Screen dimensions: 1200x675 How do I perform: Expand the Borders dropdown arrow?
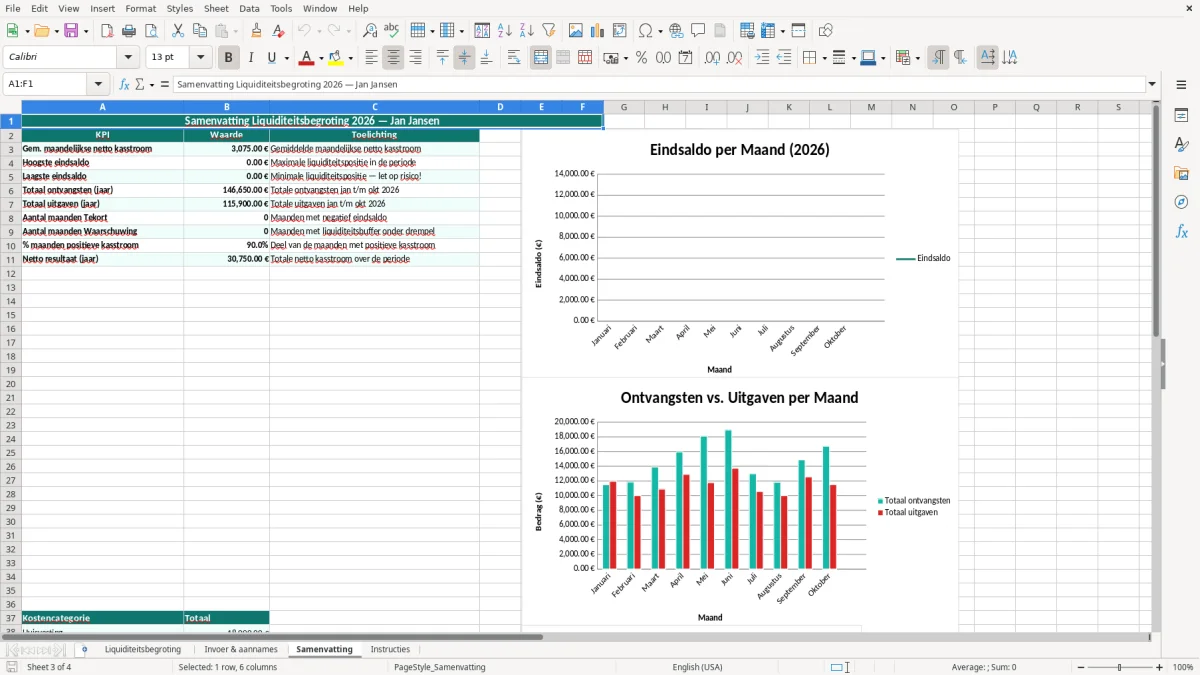pos(823,58)
